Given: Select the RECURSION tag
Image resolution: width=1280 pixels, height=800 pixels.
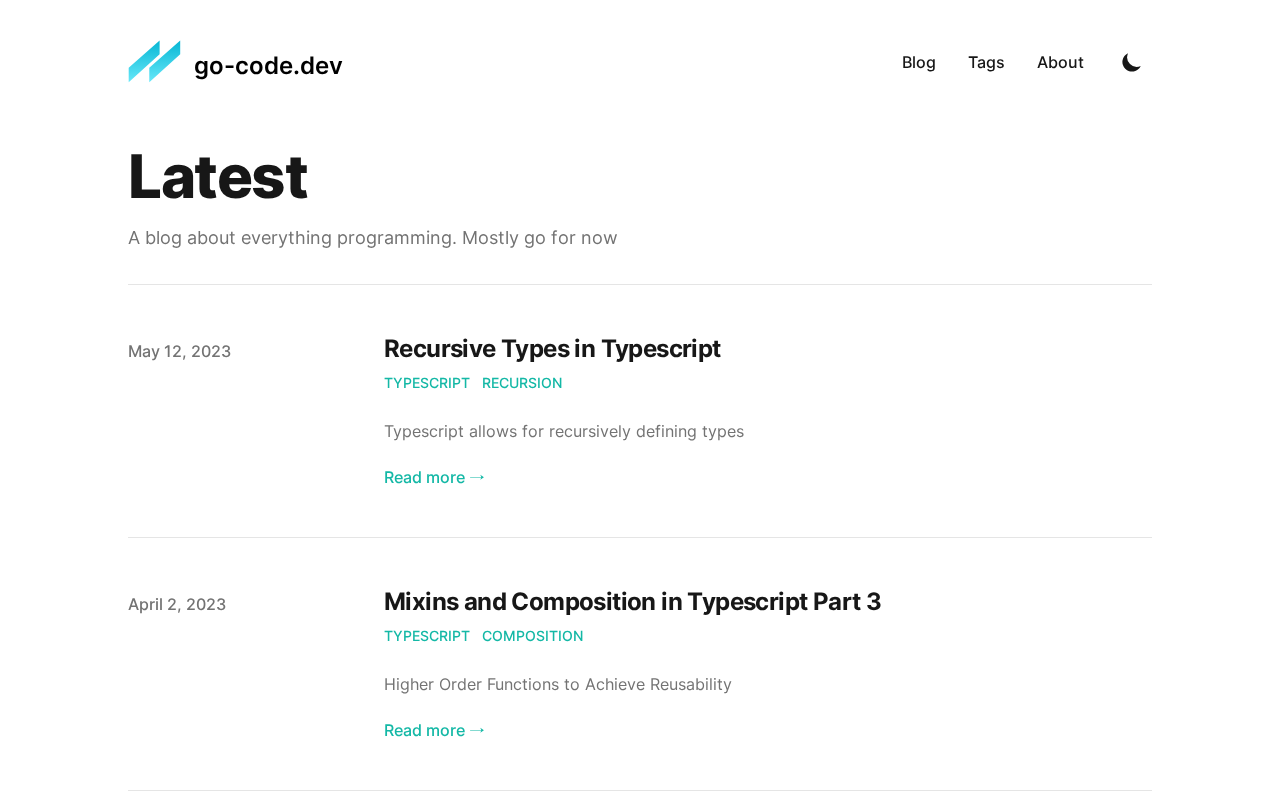Looking at the screenshot, I should (522, 383).
